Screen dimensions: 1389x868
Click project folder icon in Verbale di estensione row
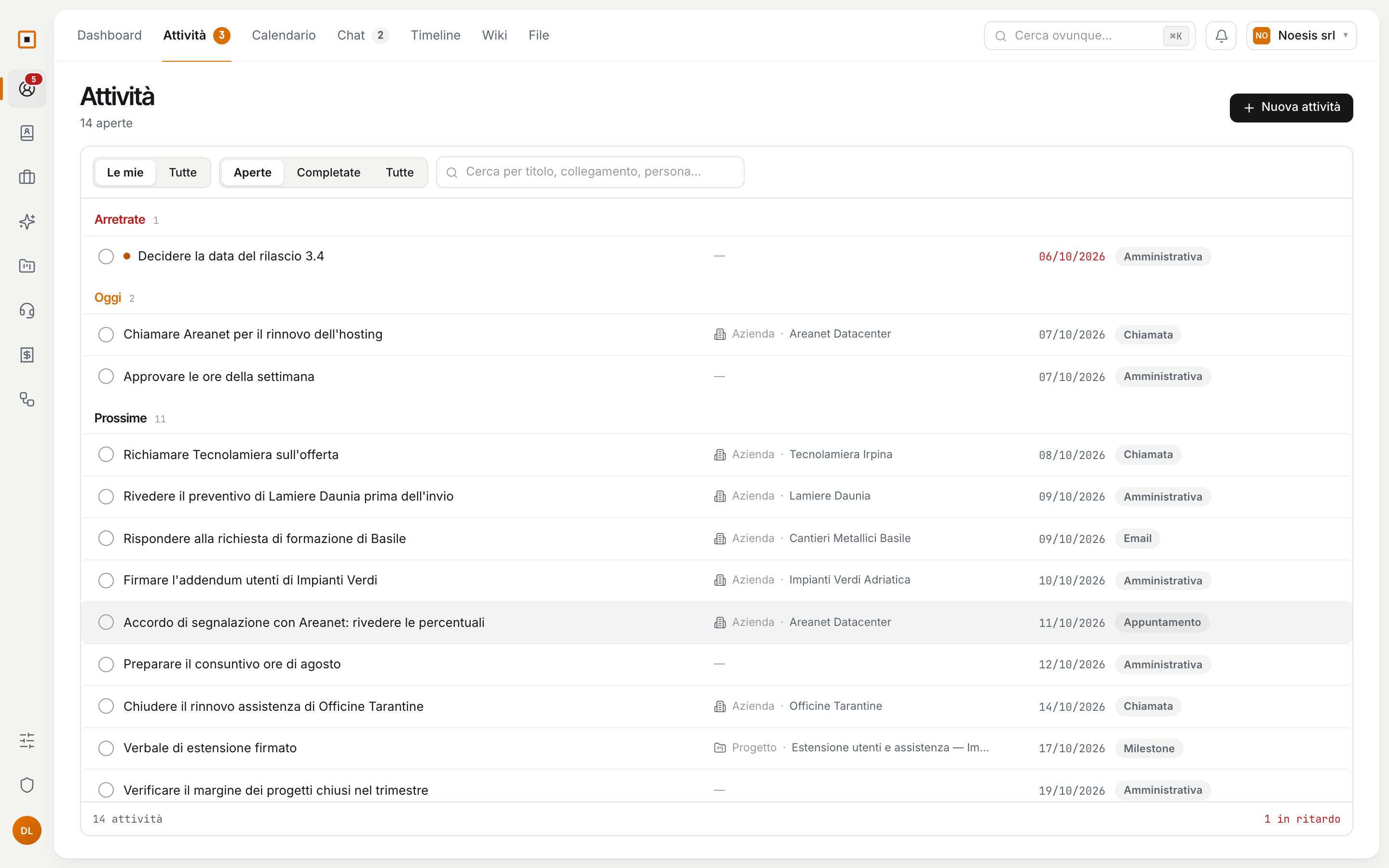point(720,747)
